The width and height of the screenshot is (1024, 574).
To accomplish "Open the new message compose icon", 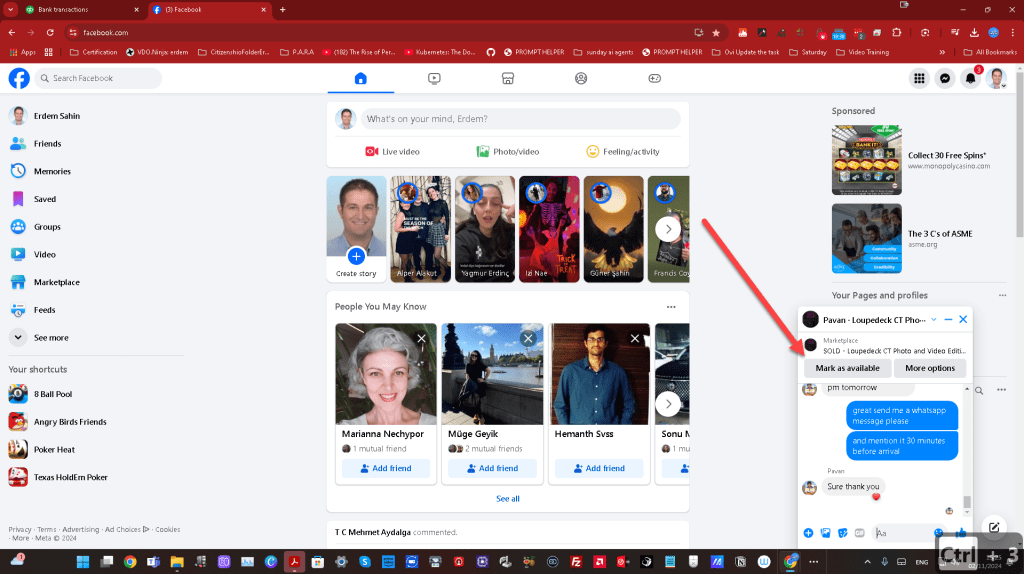I will [994, 527].
